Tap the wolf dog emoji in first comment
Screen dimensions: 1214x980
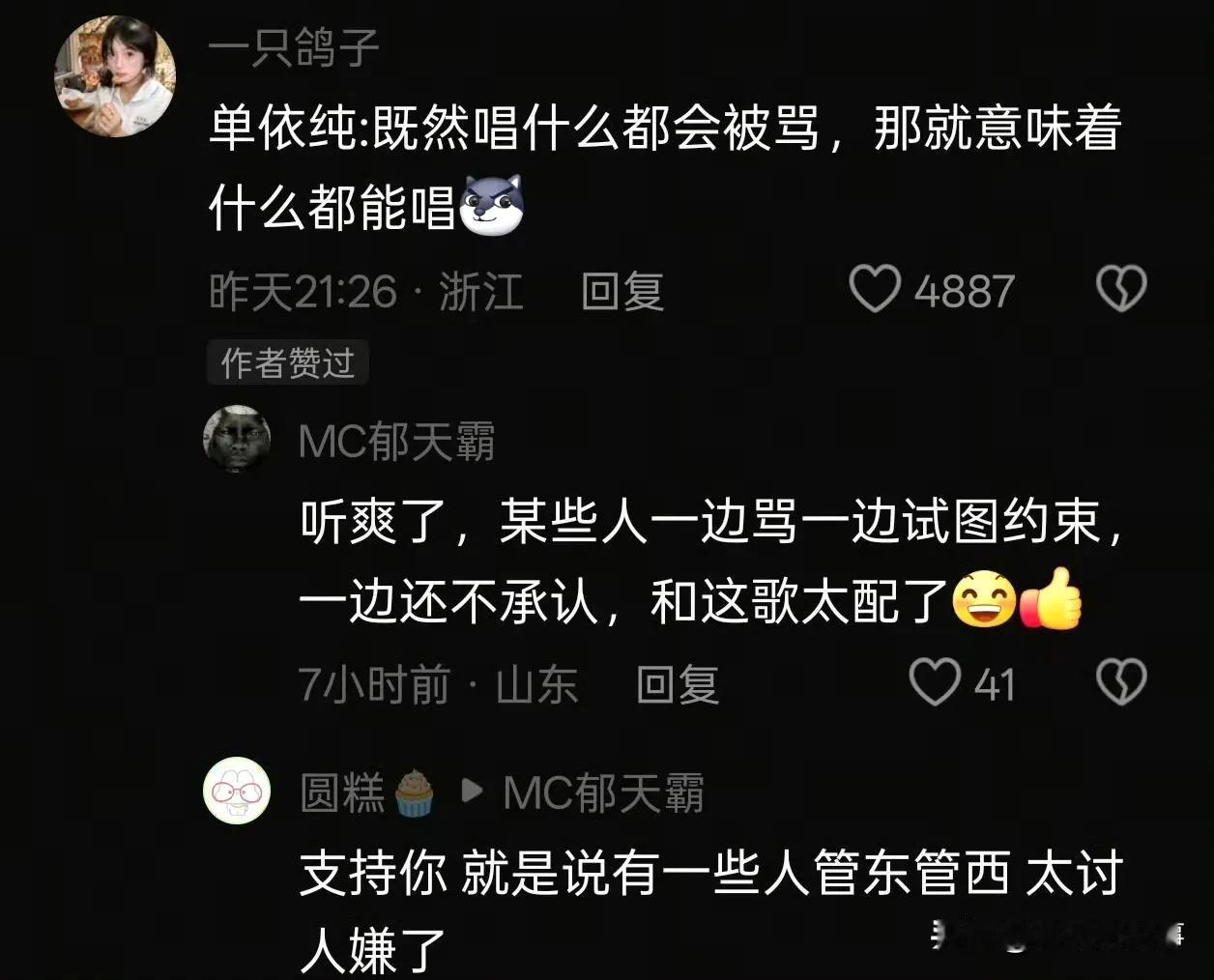[x=490, y=204]
